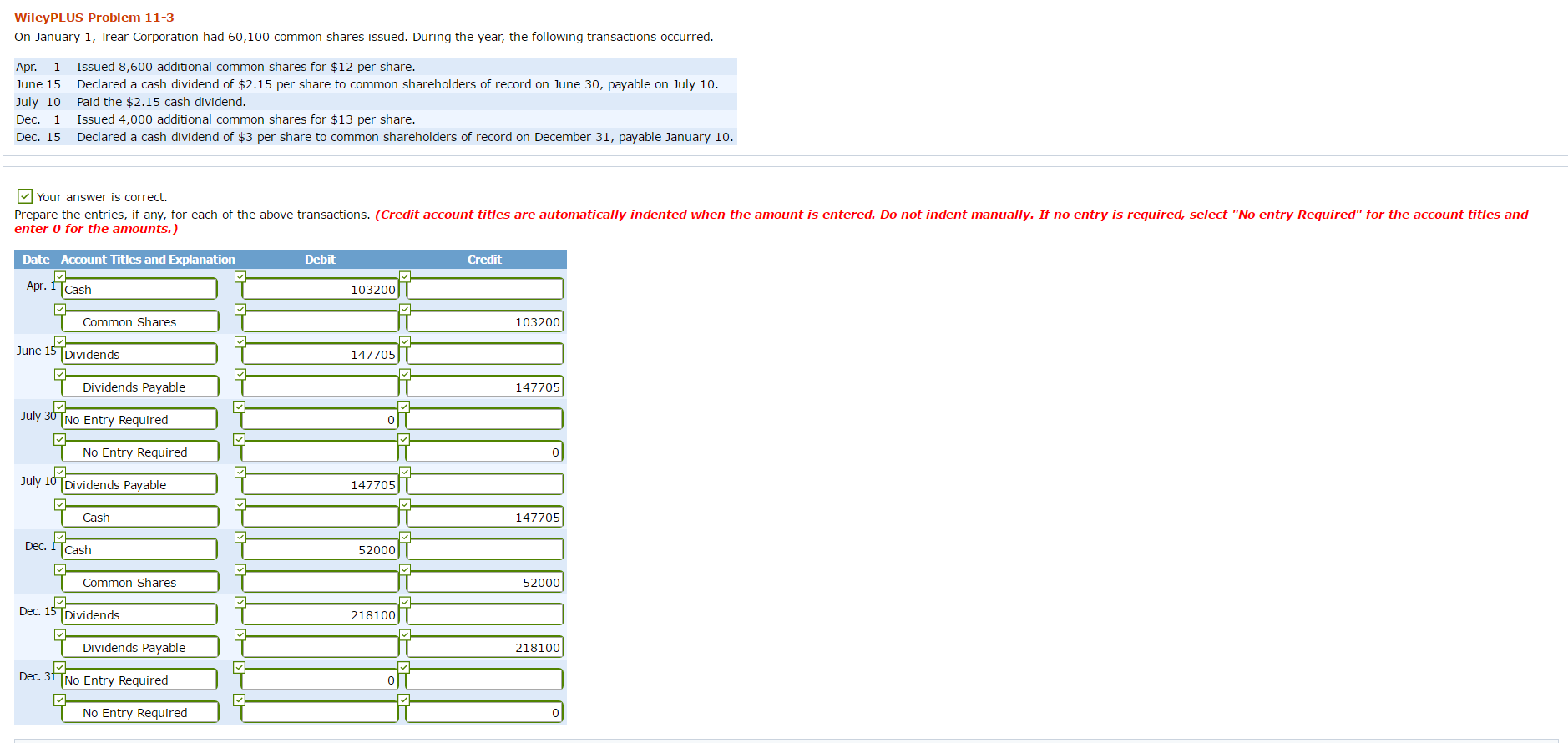Open the Dec. 15 Dividends account title selector
1568x743 pixels.
(139, 615)
